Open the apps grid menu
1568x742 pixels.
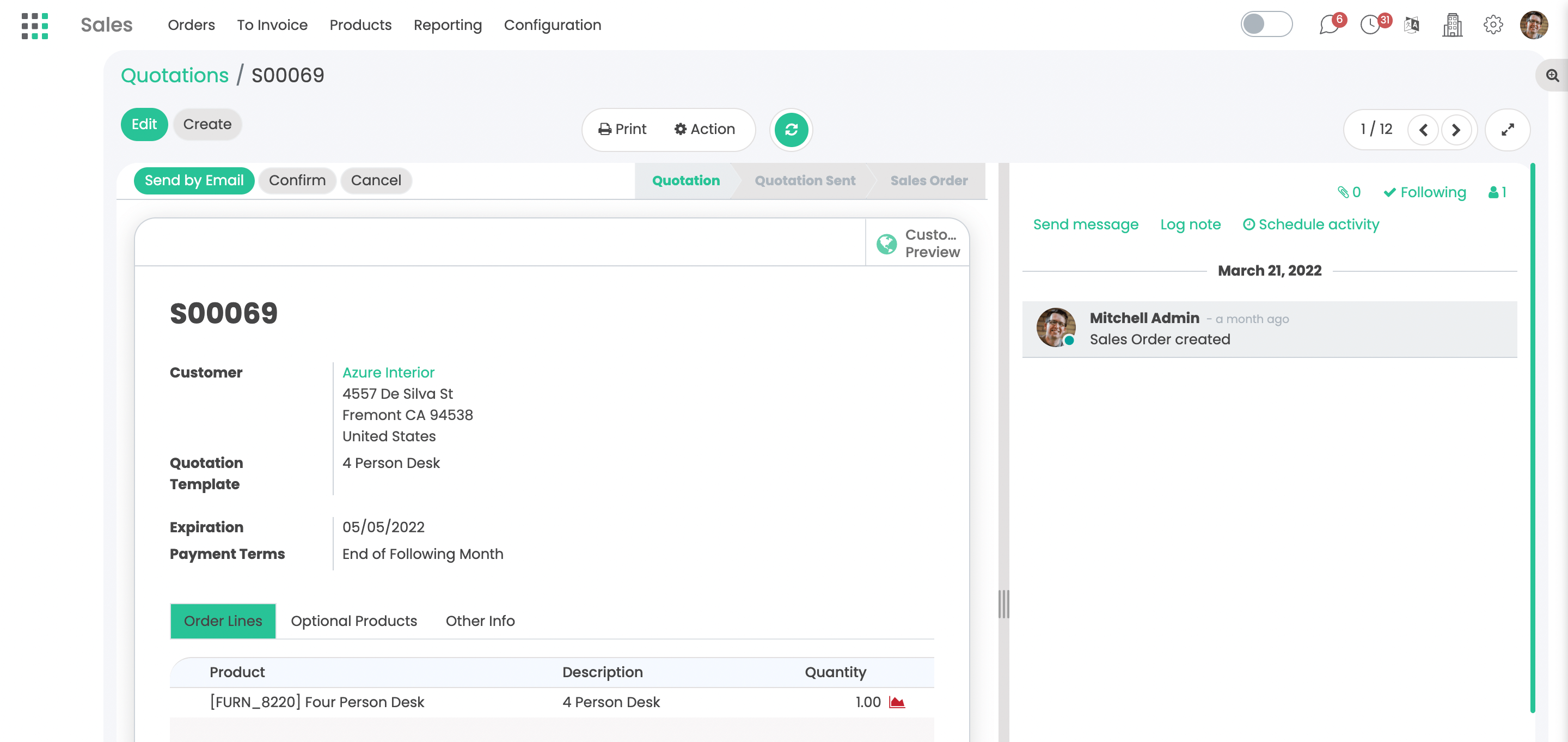(35, 26)
